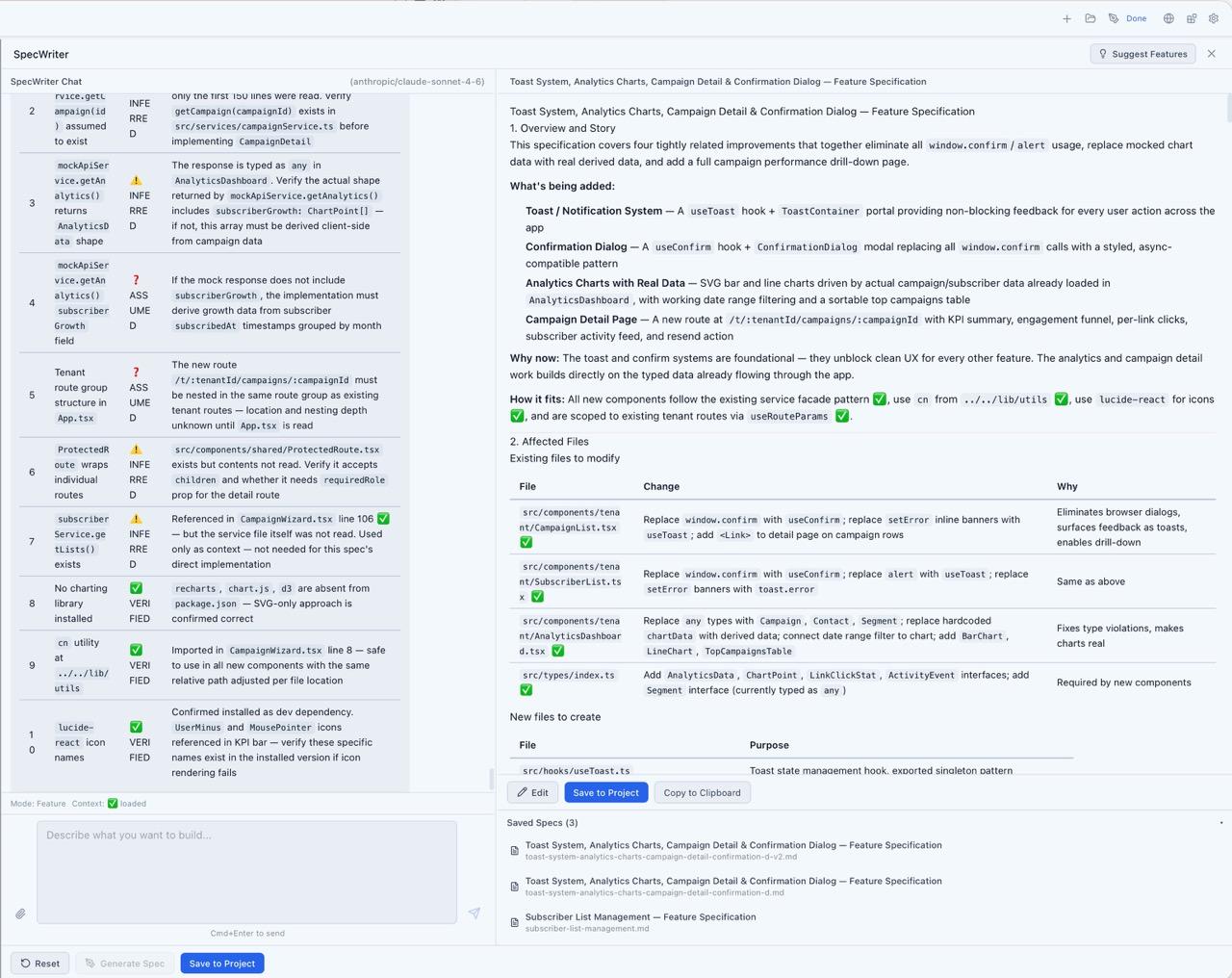
Task: Click green check next to 'Context: loaded'
Action: click(x=113, y=804)
